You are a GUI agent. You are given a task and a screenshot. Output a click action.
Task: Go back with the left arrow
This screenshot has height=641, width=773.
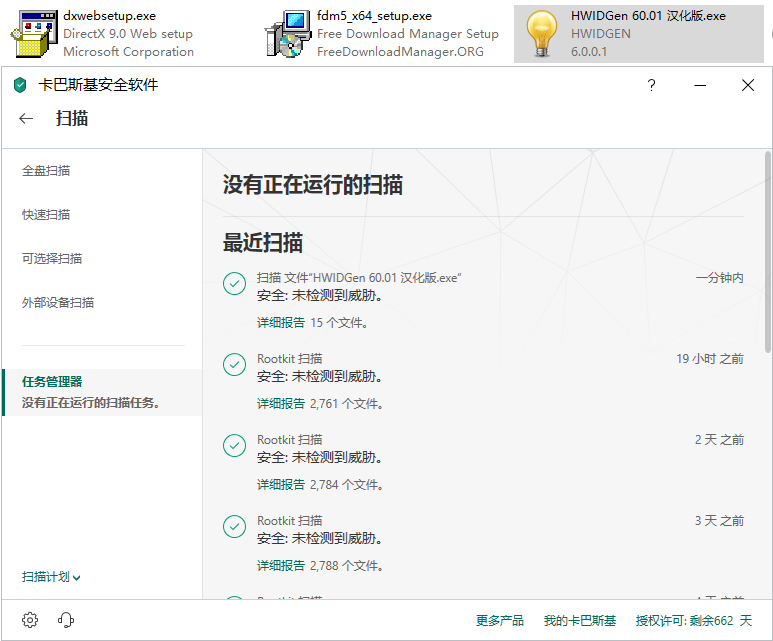point(26,118)
